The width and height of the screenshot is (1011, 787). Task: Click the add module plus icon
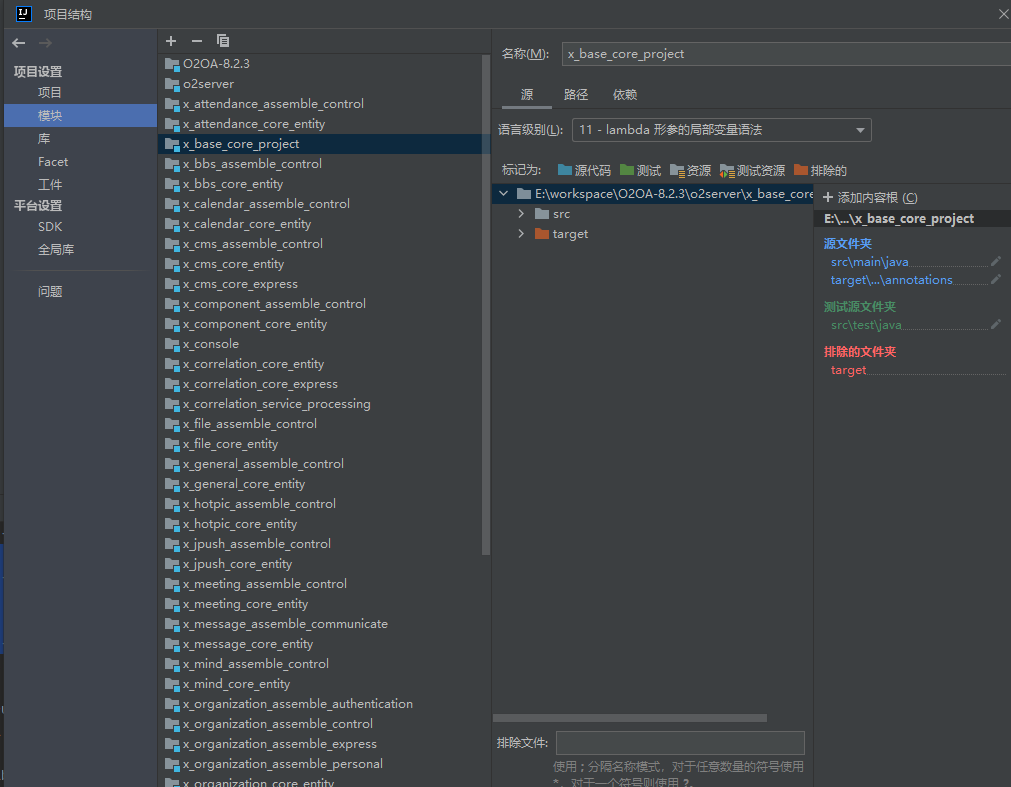[x=171, y=41]
